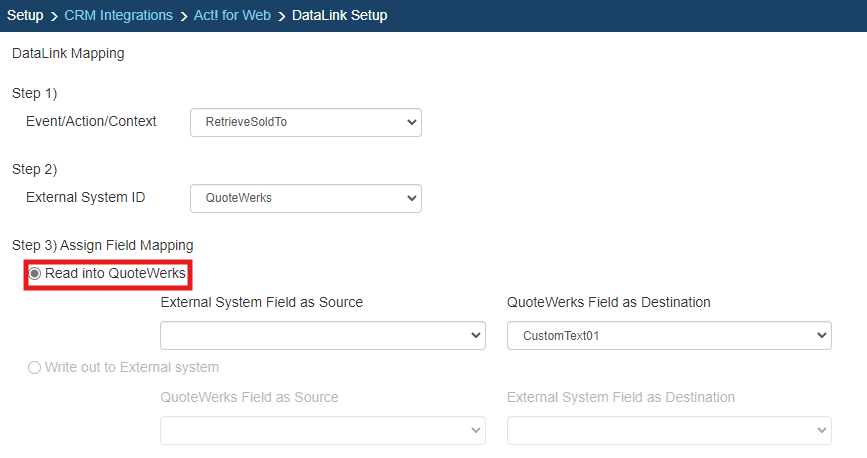
Task: Click the QuoteWerks Field as Destination column heading
Action: (608, 303)
